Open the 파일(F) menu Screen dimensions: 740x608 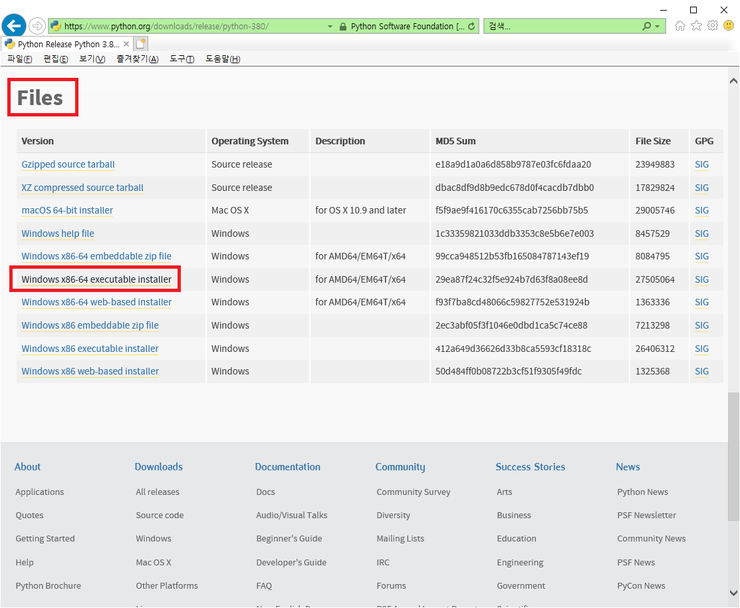click(19, 59)
